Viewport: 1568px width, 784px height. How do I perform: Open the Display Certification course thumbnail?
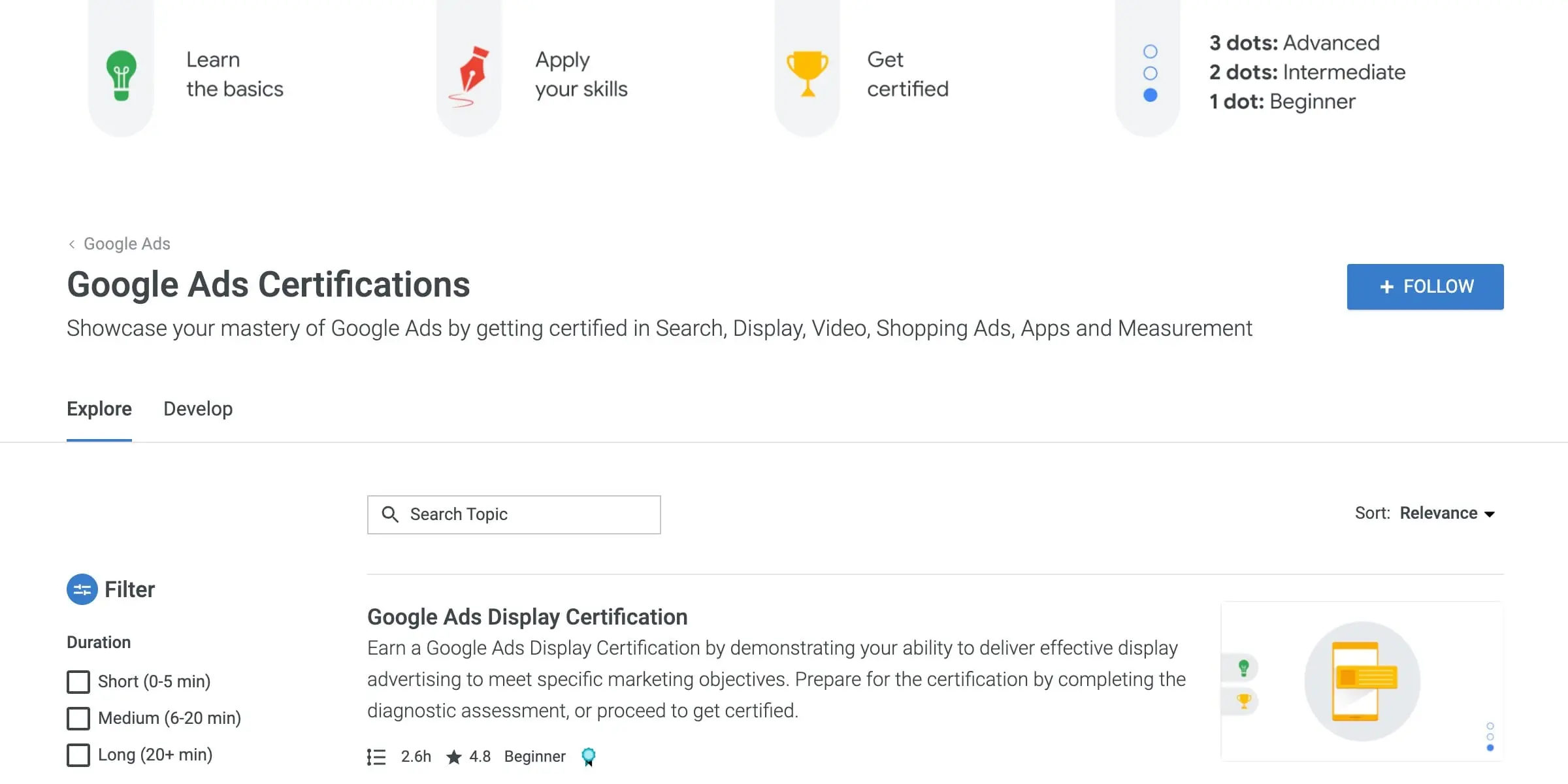point(1362,681)
